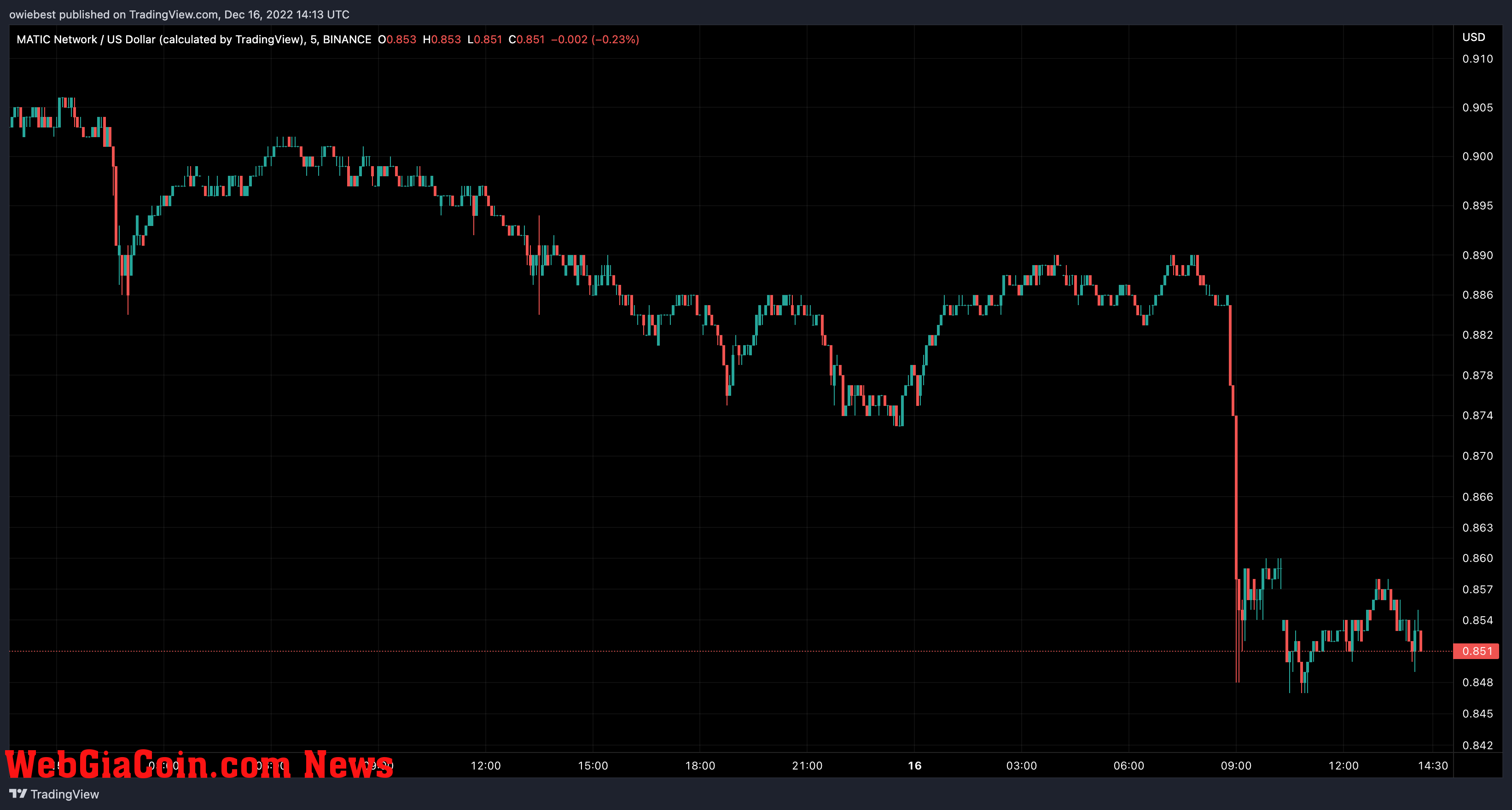Click the 18:00 time axis label
This screenshot has width=1512, height=810.
tap(700, 765)
